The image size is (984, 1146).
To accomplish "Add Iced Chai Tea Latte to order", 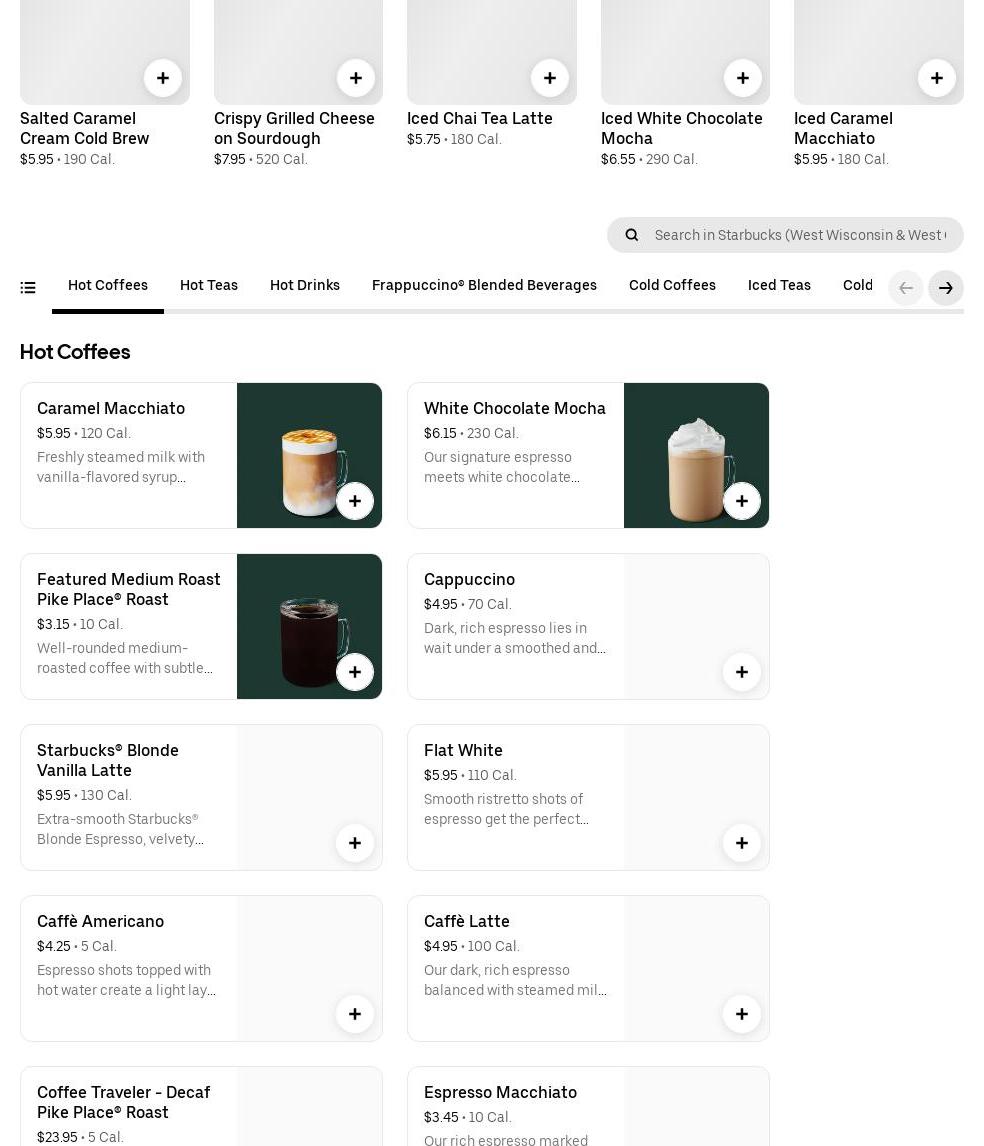I will click(x=549, y=78).
